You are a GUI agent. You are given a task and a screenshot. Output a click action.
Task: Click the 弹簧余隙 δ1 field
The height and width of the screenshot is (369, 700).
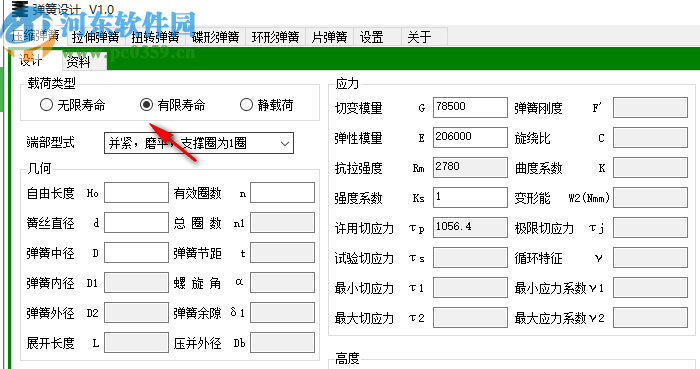(x=282, y=313)
